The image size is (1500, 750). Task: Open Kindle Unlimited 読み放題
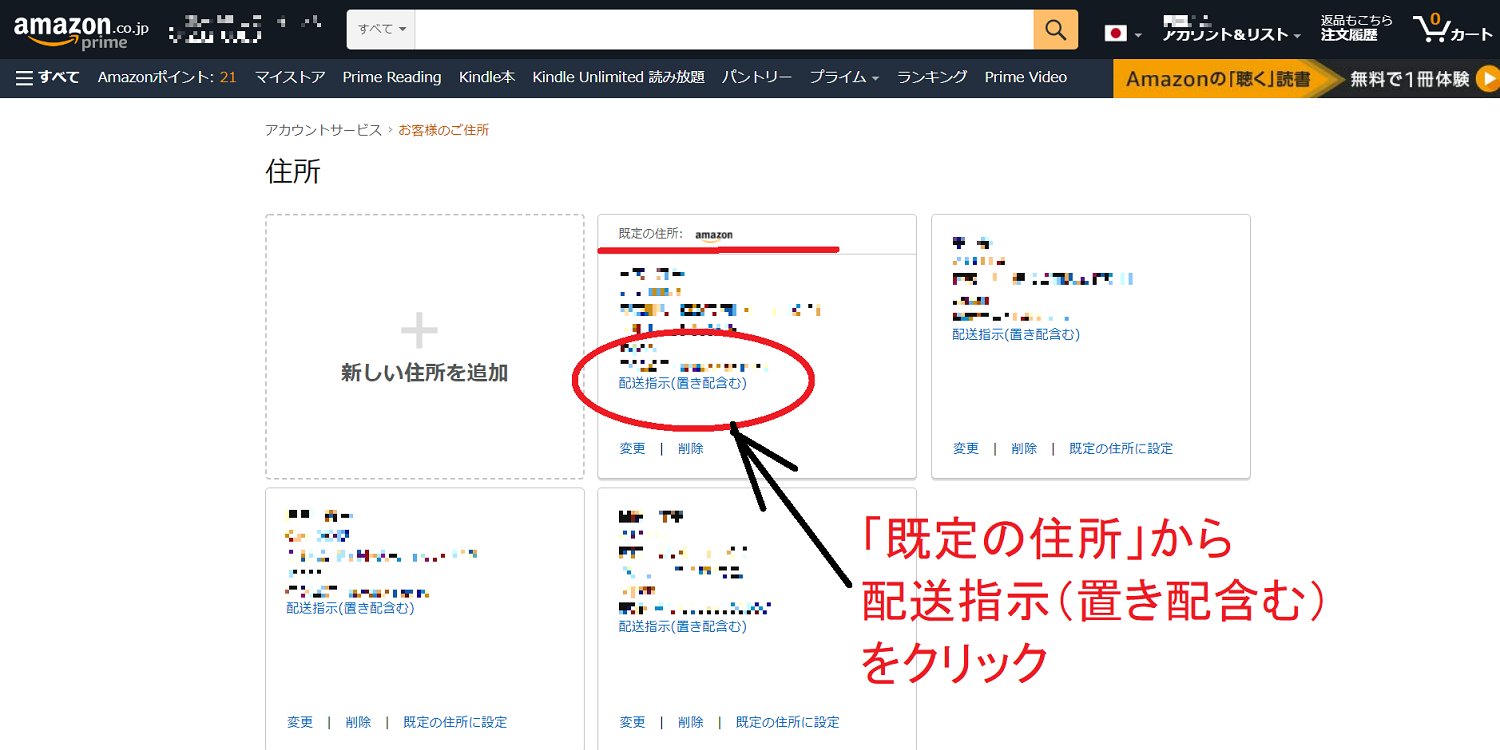pos(618,77)
